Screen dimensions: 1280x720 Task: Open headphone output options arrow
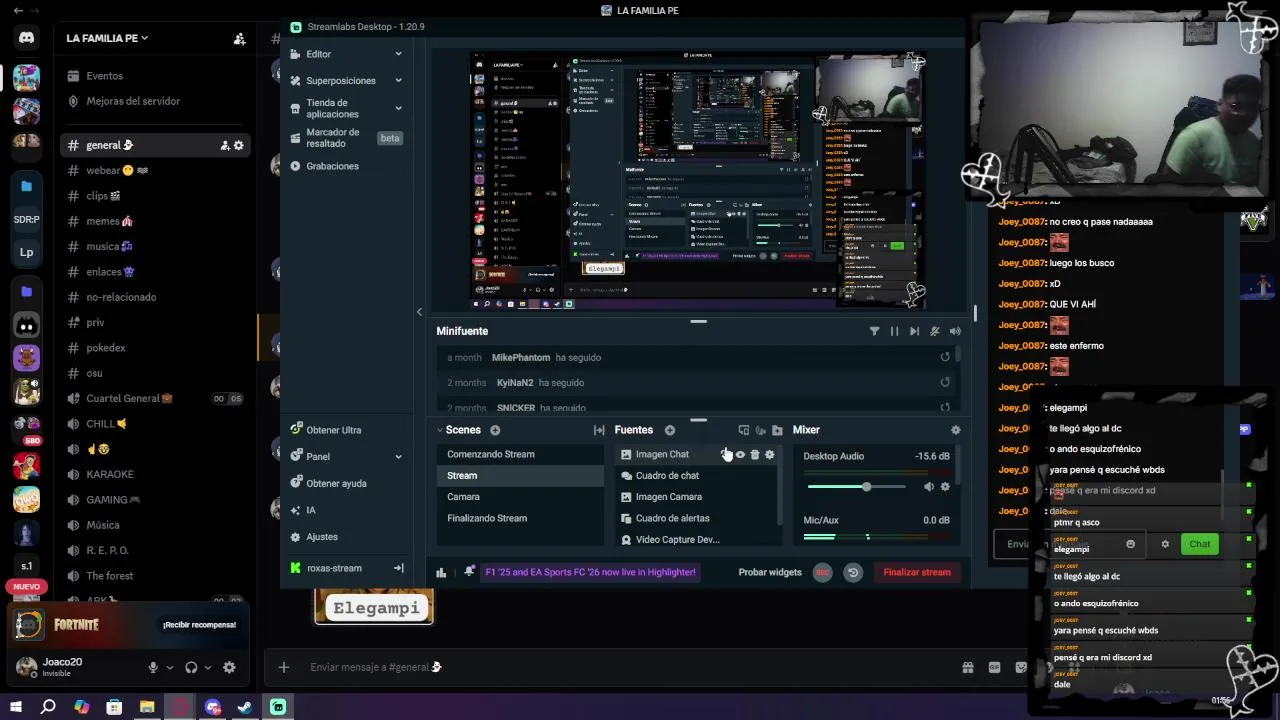point(208,667)
